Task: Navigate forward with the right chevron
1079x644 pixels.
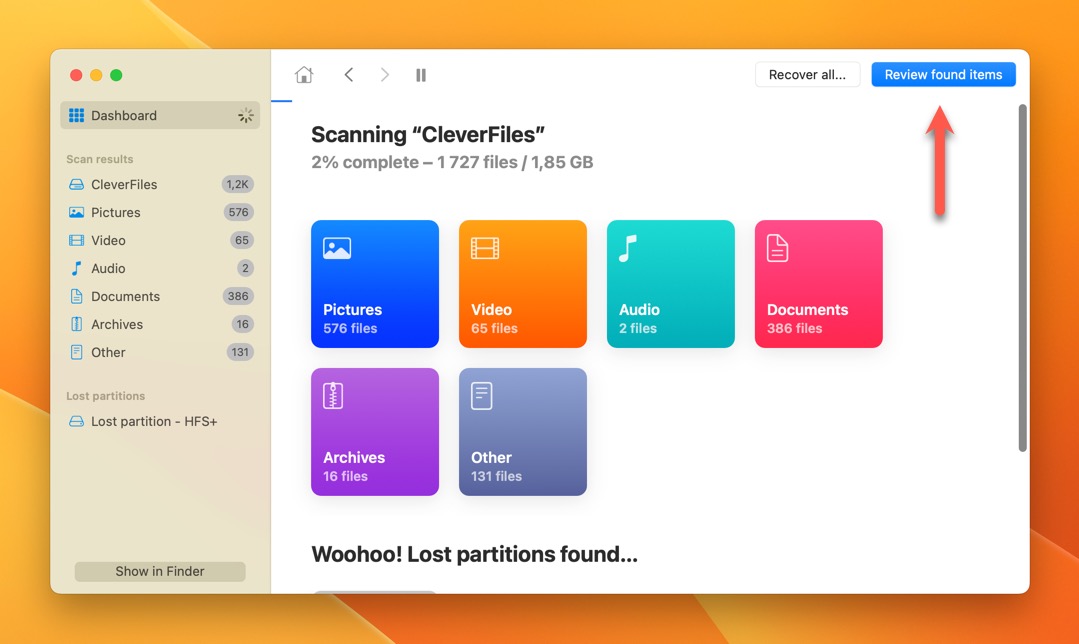Action: pos(385,74)
